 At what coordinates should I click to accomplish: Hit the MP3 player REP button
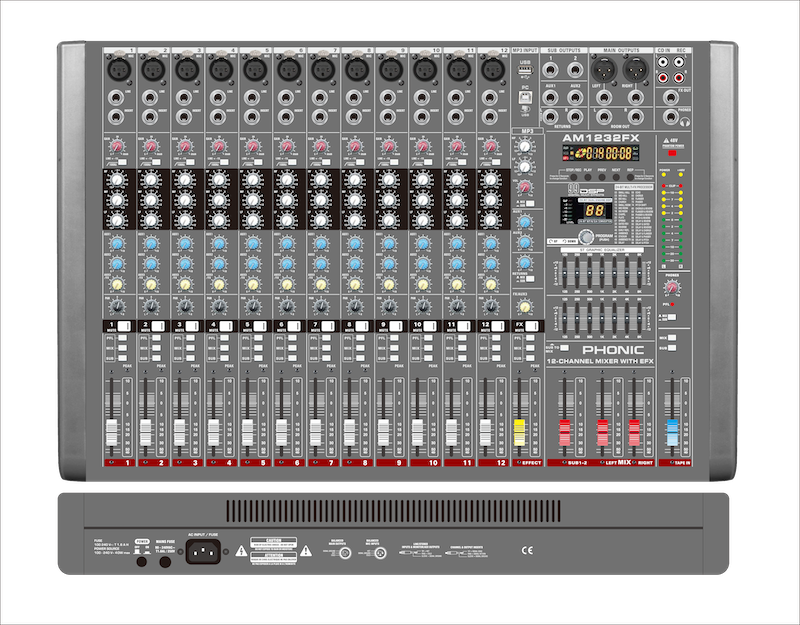coord(630,177)
